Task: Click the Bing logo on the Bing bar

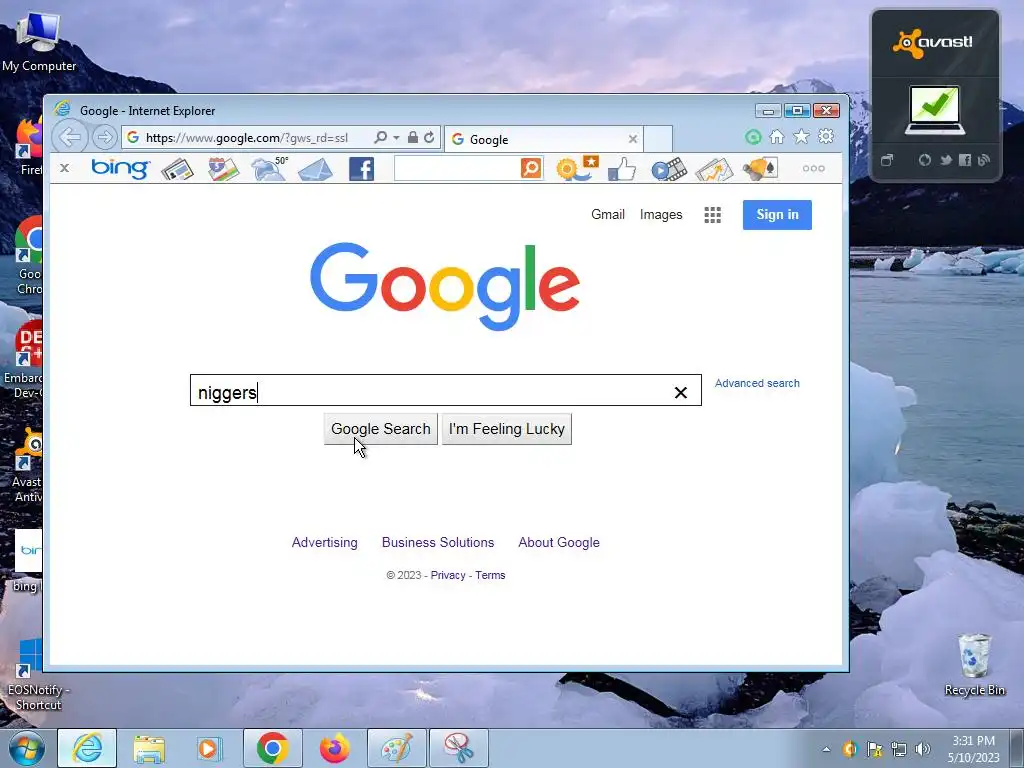Action: (x=120, y=168)
